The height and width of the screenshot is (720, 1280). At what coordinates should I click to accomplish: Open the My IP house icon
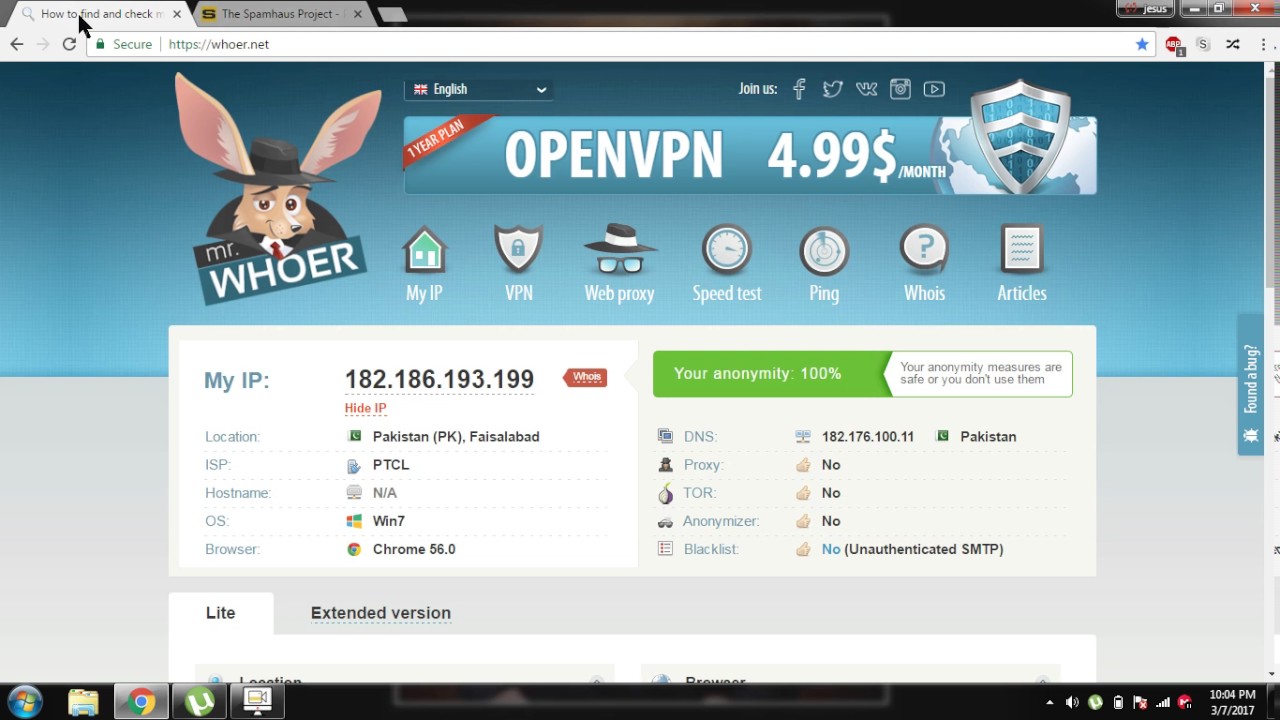tap(424, 250)
